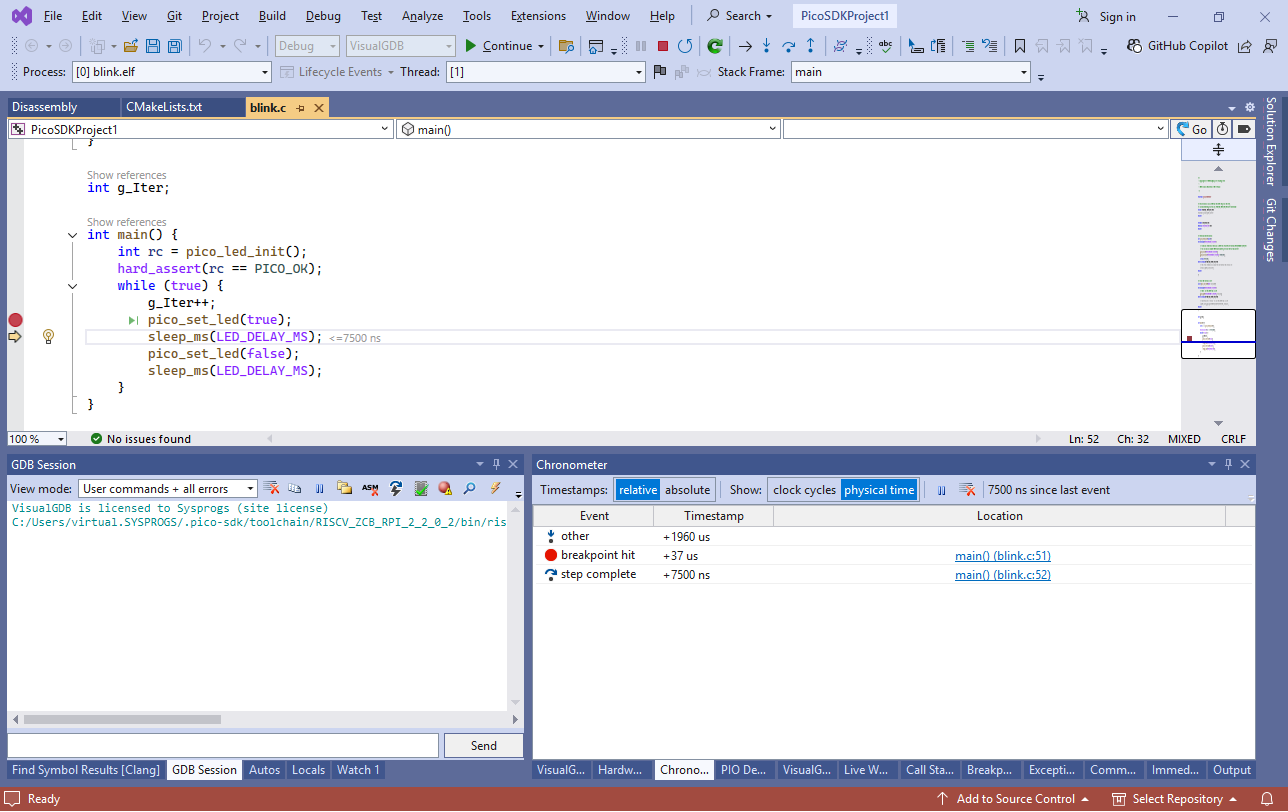The image size is (1288, 812).
Task: Stop debugging with the red square icon
Action: (x=663, y=46)
